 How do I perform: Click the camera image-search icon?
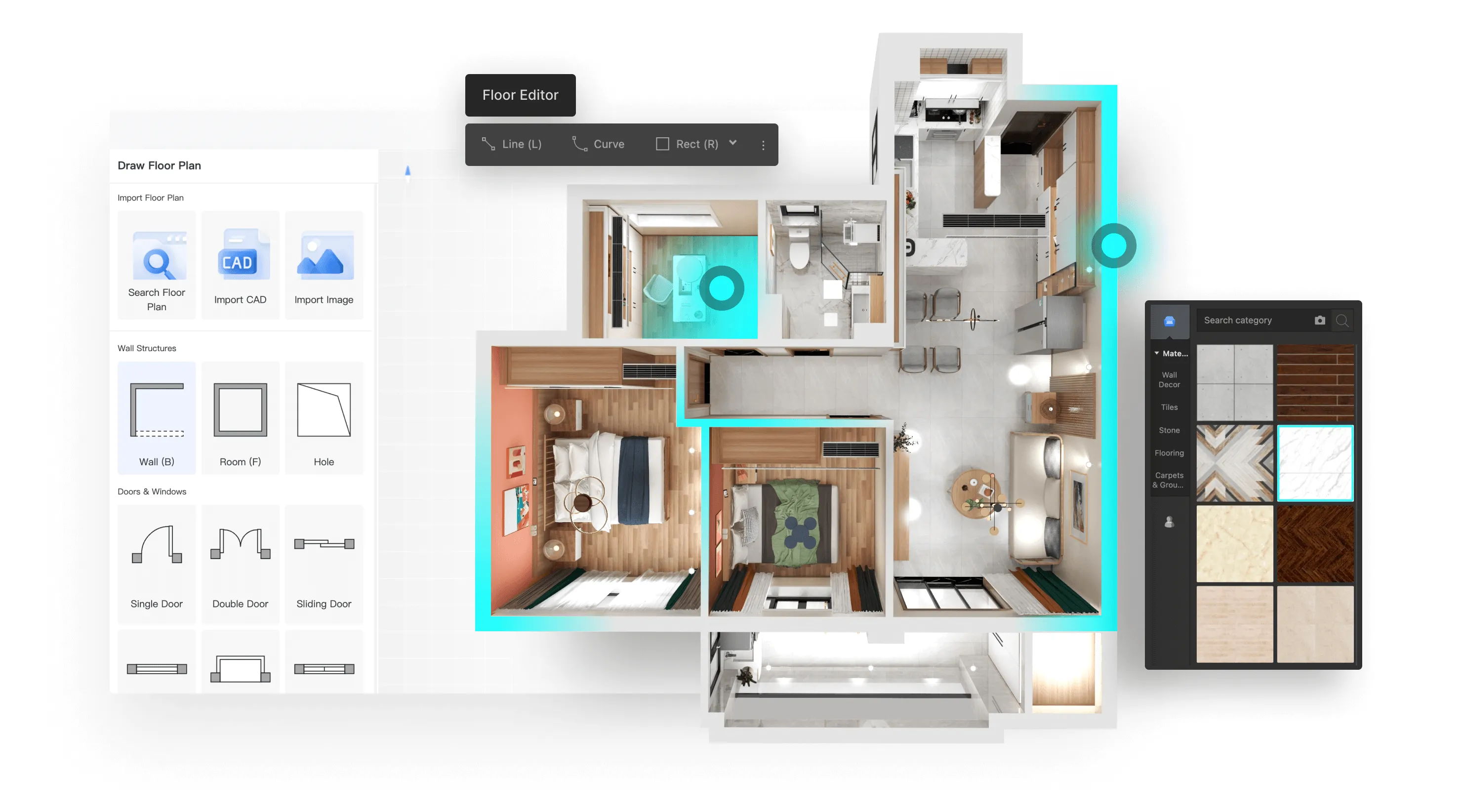[1320, 321]
